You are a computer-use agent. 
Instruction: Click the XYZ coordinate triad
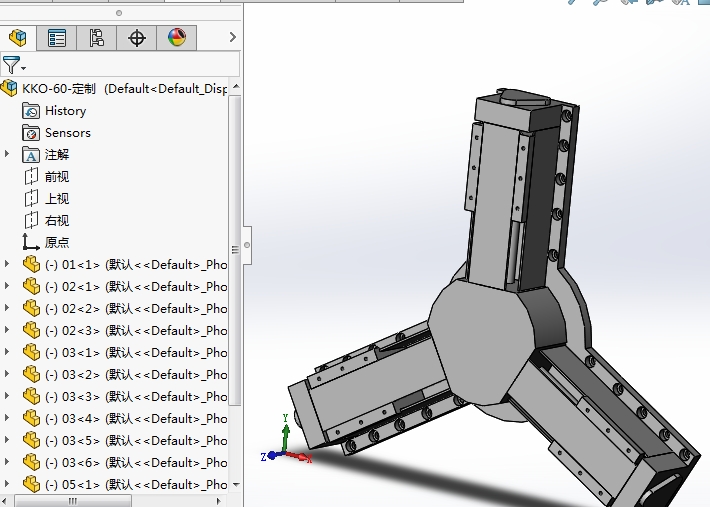coord(286,441)
